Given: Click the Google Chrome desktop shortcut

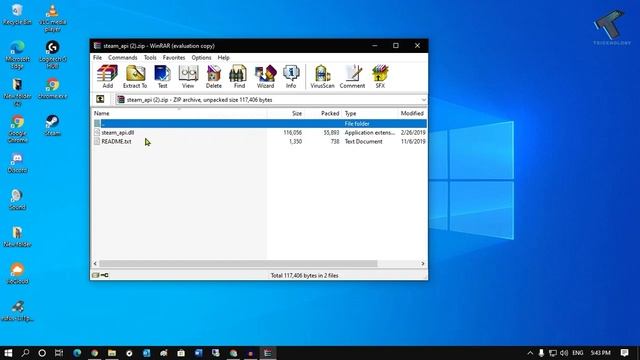Looking at the screenshot, I should coord(17,129).
